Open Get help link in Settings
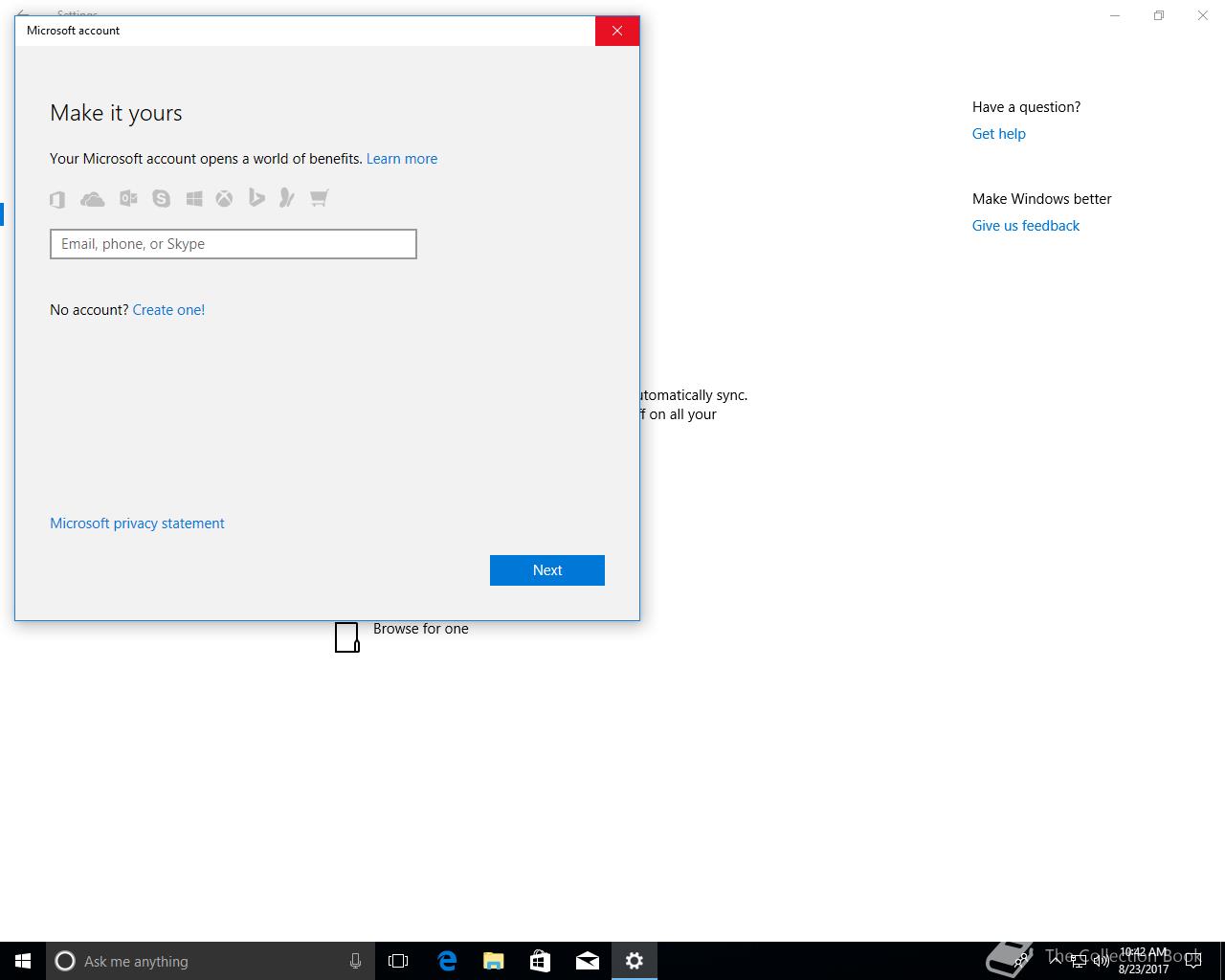The height and width of the screenshot is (980, 1225). pyautogui.click(x=999, y=134)
